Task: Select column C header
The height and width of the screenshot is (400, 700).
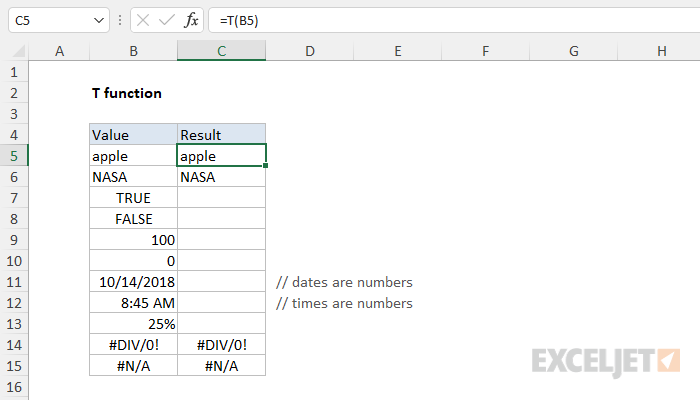Action: pyautogui.click(x=221, y=51)
